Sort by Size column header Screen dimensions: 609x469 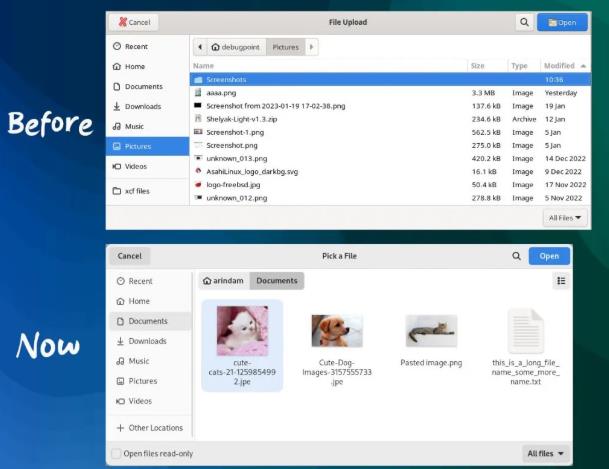[x=487, y=66]
